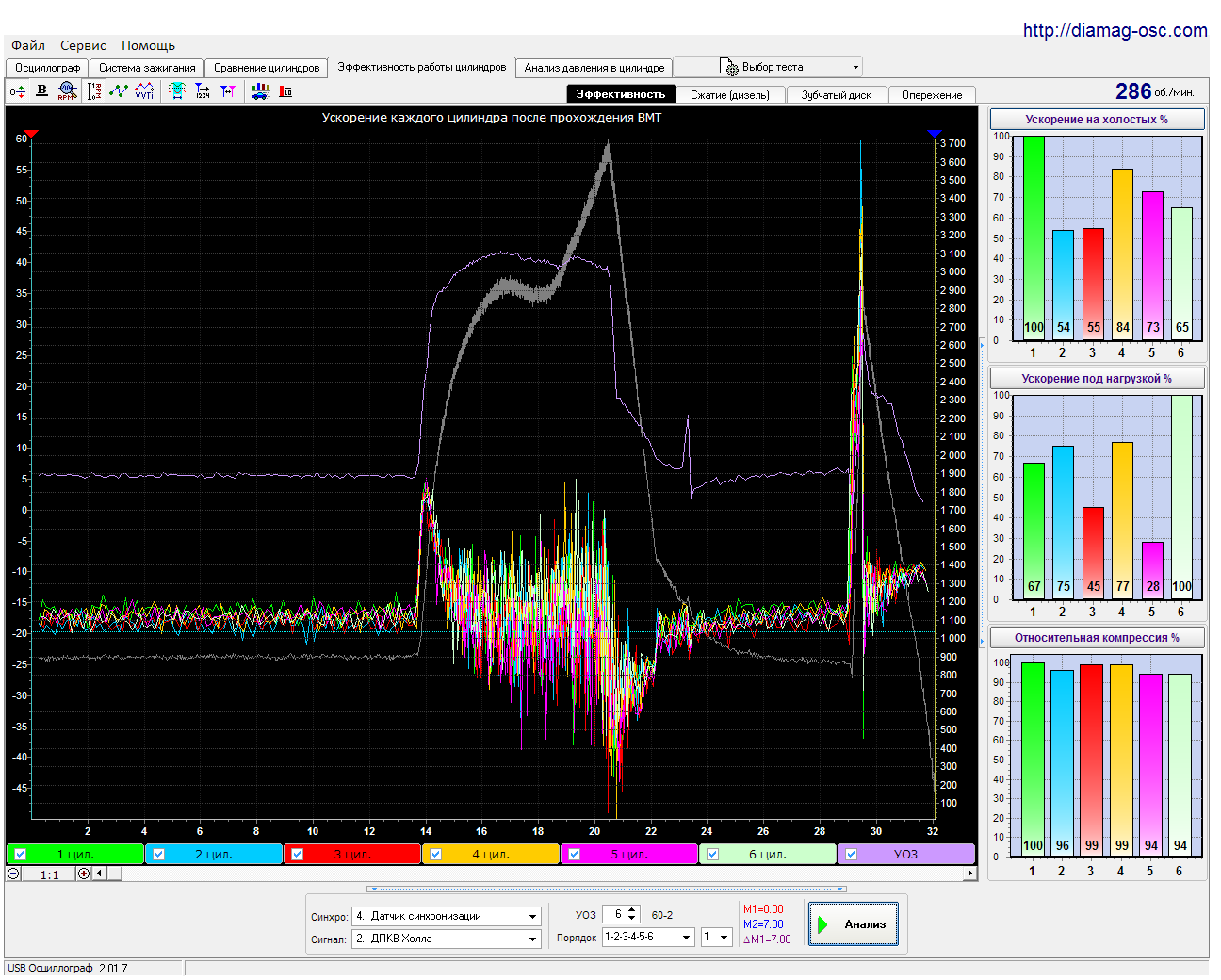Click the bold B toolbar icon
The height and width of the screenshot is (980, 1221).
pos(41,91)
